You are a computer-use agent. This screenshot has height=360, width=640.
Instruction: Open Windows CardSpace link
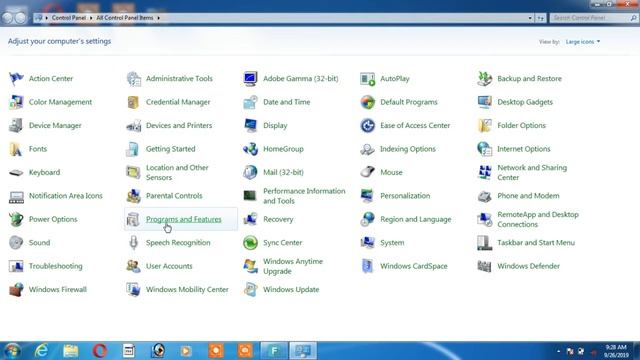[414, 266]
